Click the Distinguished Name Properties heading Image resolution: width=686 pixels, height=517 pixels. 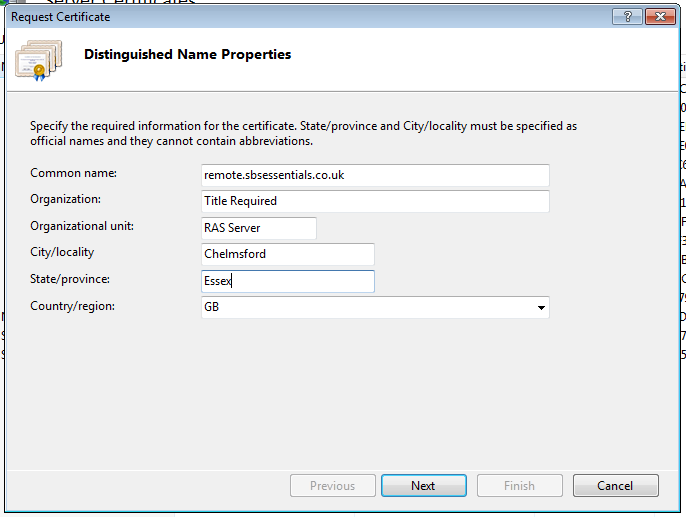point(188,55)
